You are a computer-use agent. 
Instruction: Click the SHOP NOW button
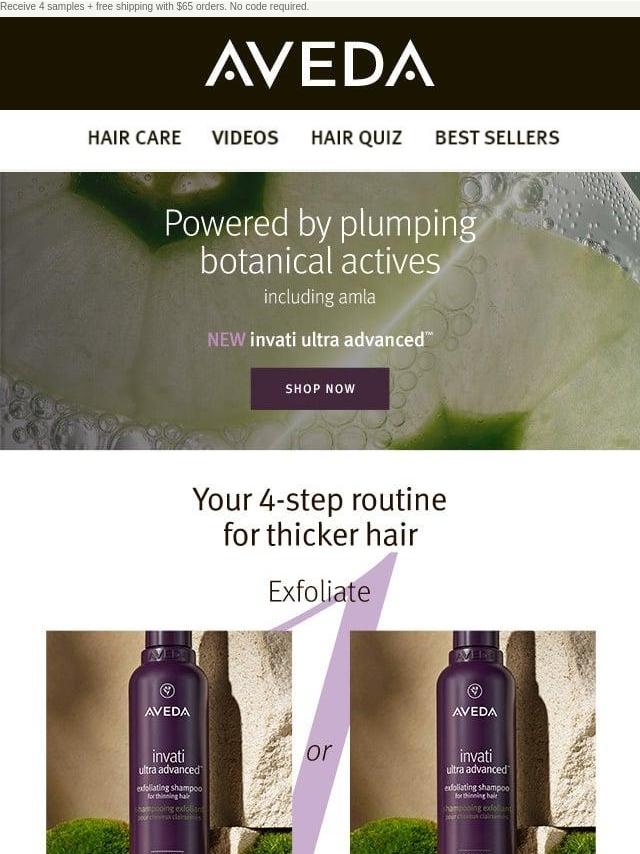pyautogui.click(x=320, y=388)
